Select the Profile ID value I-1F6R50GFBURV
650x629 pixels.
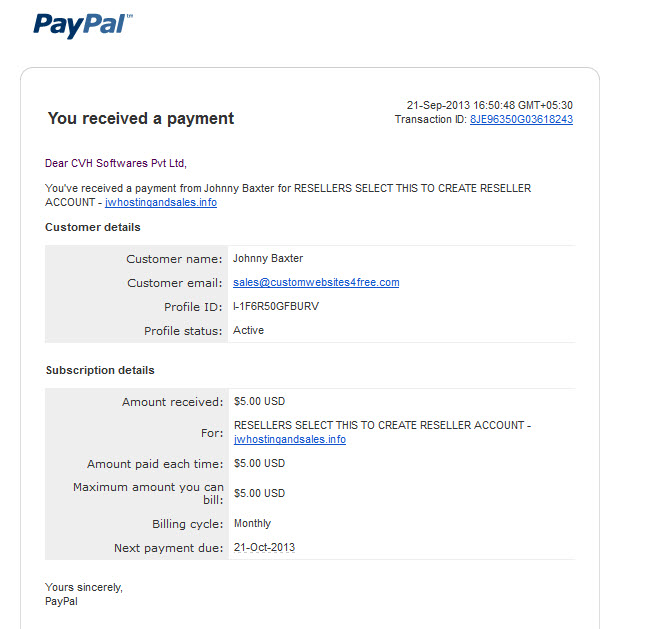[x=276, y=306]
